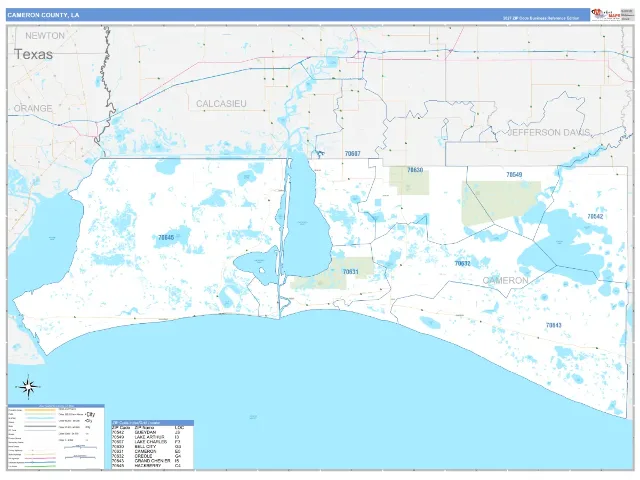Click the map legend title bar
The width and height of the screenshot is (640, 480).
(56, 406)
